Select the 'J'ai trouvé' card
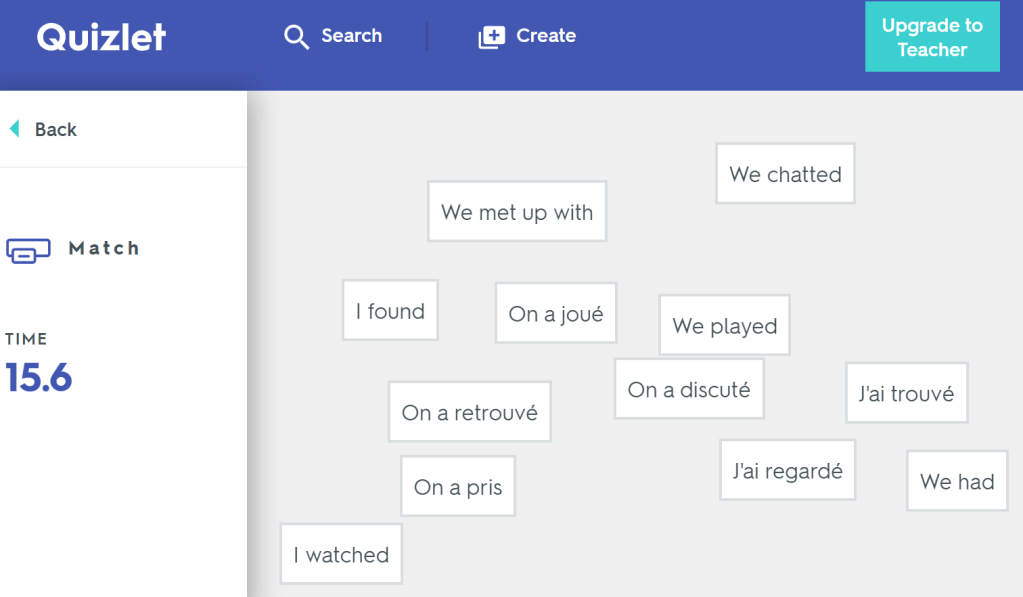Image resolution: width=1023 pixels, height=597 pixels. tap(906, 393)
